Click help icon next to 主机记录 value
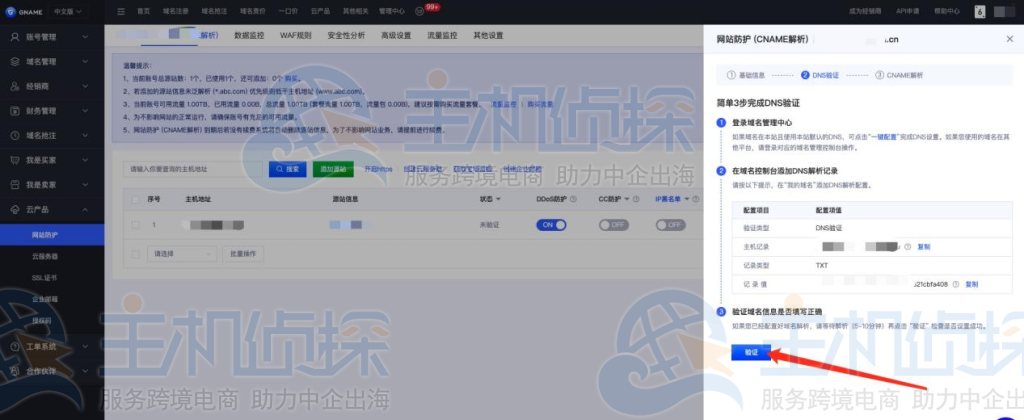This screenshot has width=1024, height=420. point(907,246)
